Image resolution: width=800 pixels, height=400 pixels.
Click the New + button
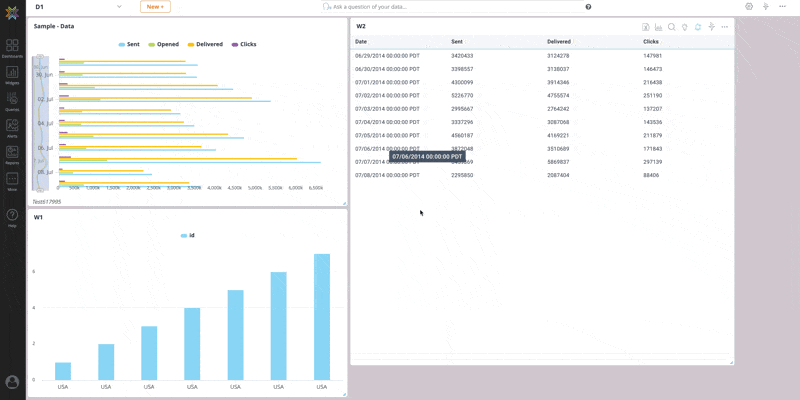[155, 6]
